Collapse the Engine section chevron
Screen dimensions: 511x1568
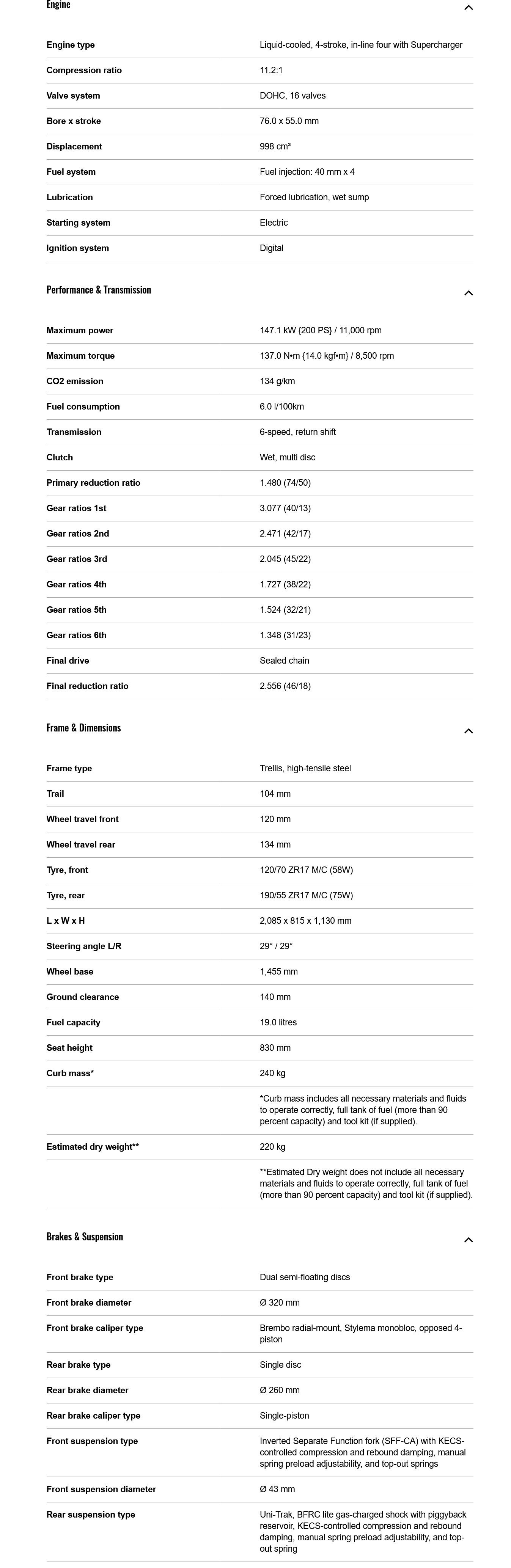tap(468, 7)
